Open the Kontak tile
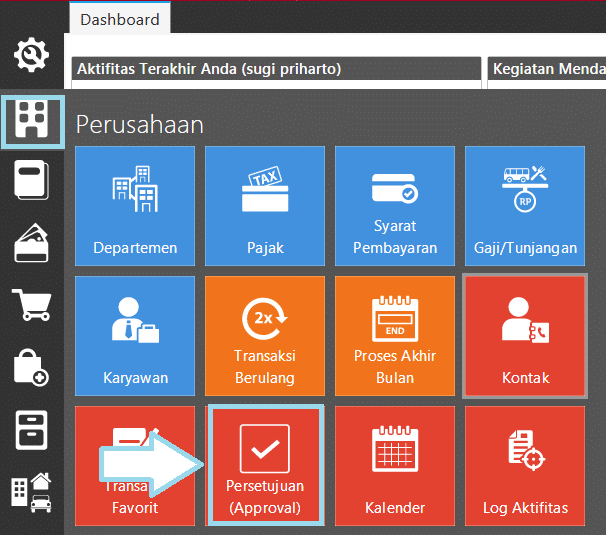Viewport: 606px width, 535px height. click(x=525, y=336)
